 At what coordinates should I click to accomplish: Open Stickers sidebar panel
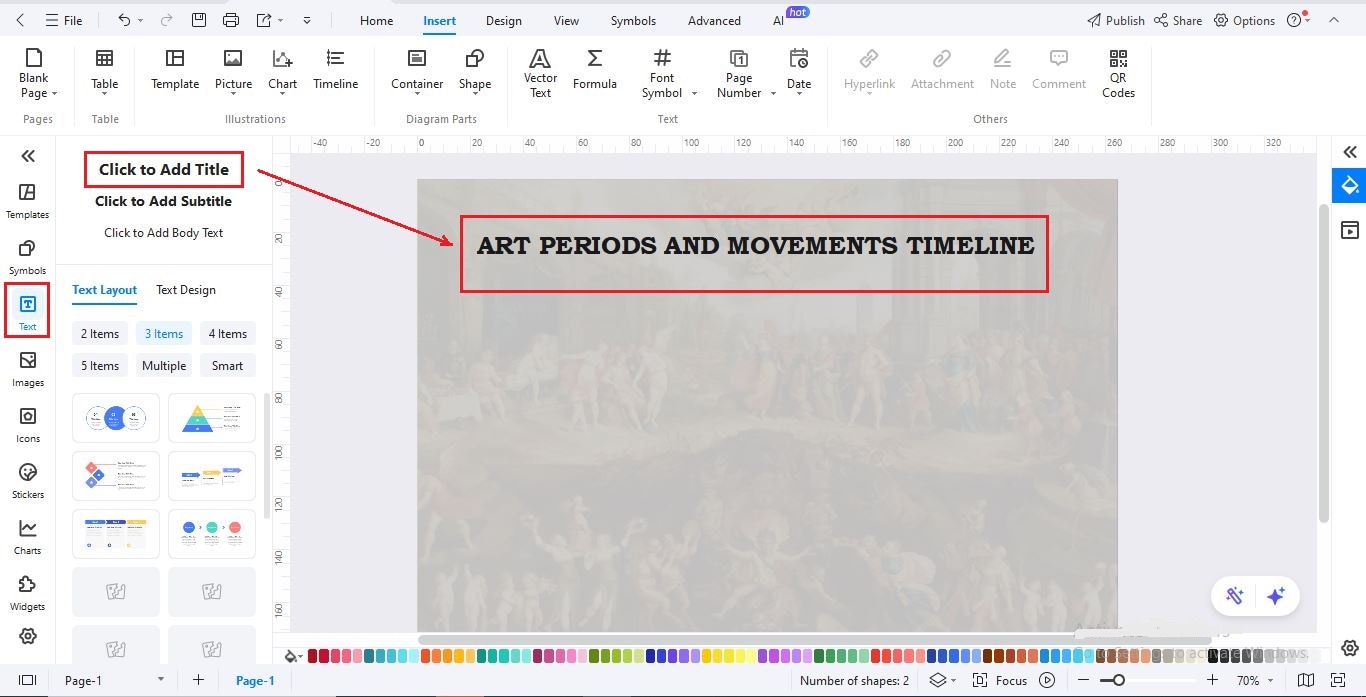[x=28, y=481]
